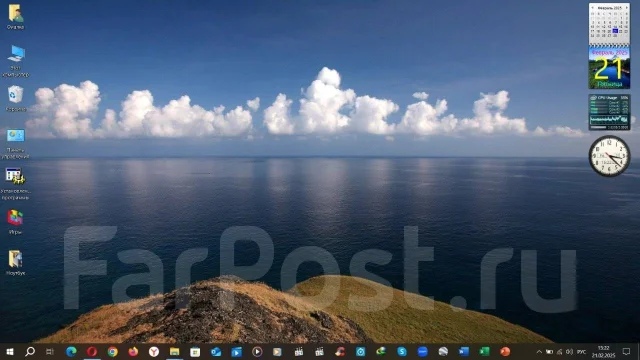Go to next month in calendar gadget
The width and height of the screenshot is (640, 360).
tap(627, 7)
